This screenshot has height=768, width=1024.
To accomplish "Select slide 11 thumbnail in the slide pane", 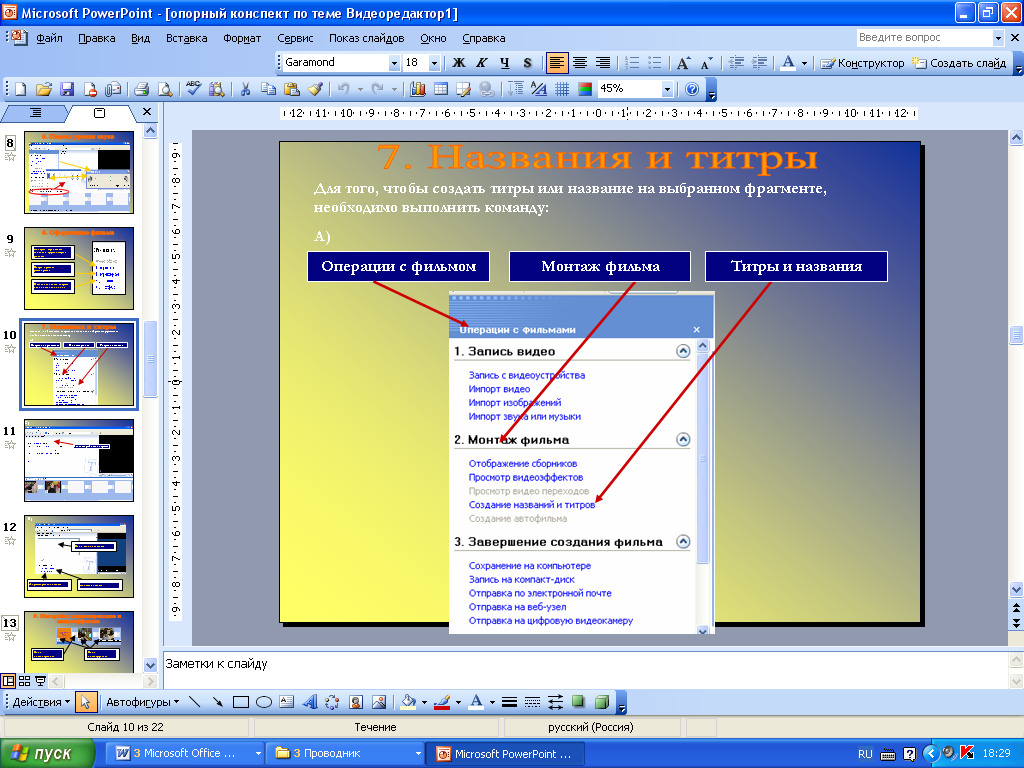I will pyautogui.click(x=79, y=460).
